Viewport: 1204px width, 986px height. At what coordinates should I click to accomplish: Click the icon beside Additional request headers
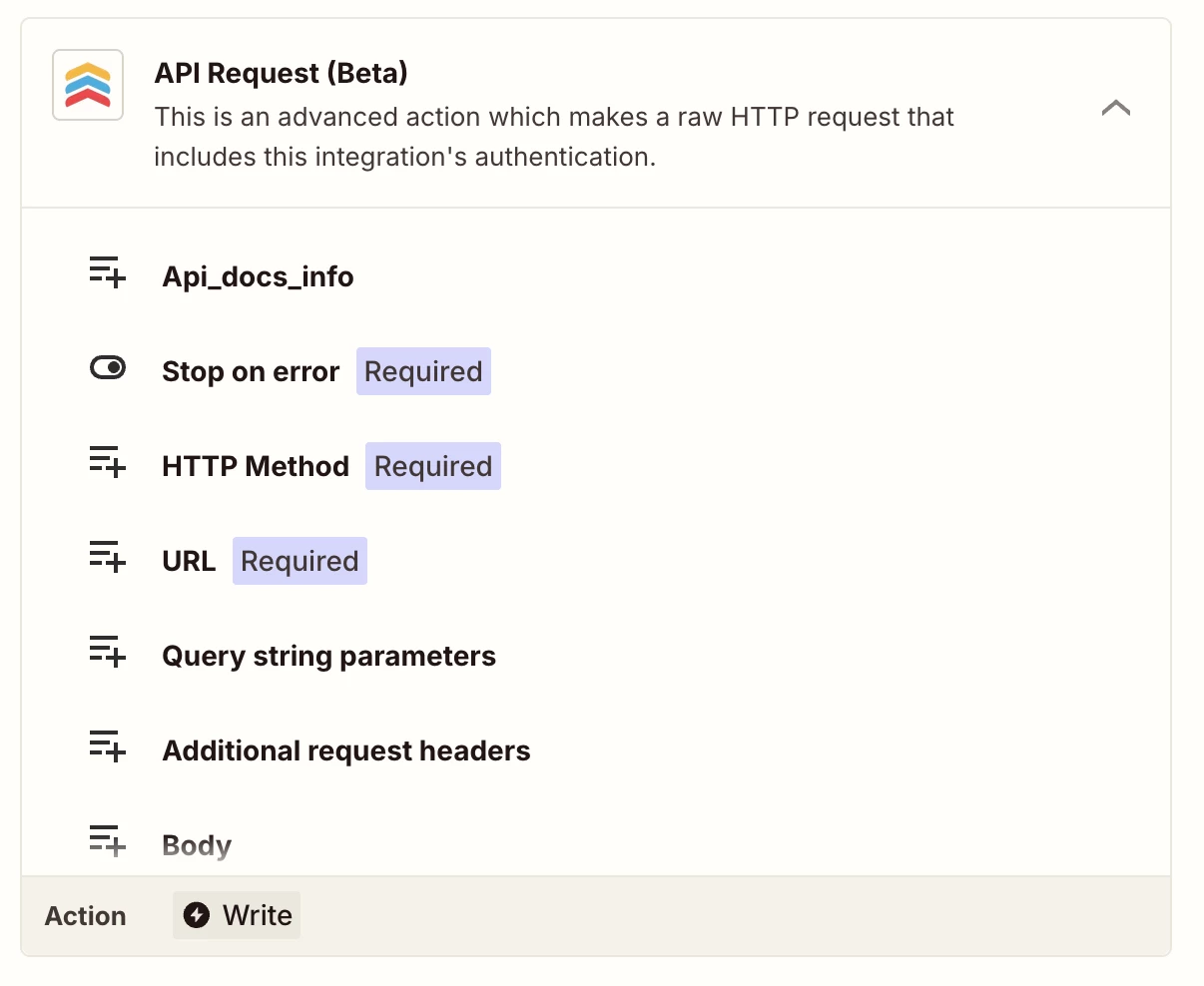click(x=108, y=746)
